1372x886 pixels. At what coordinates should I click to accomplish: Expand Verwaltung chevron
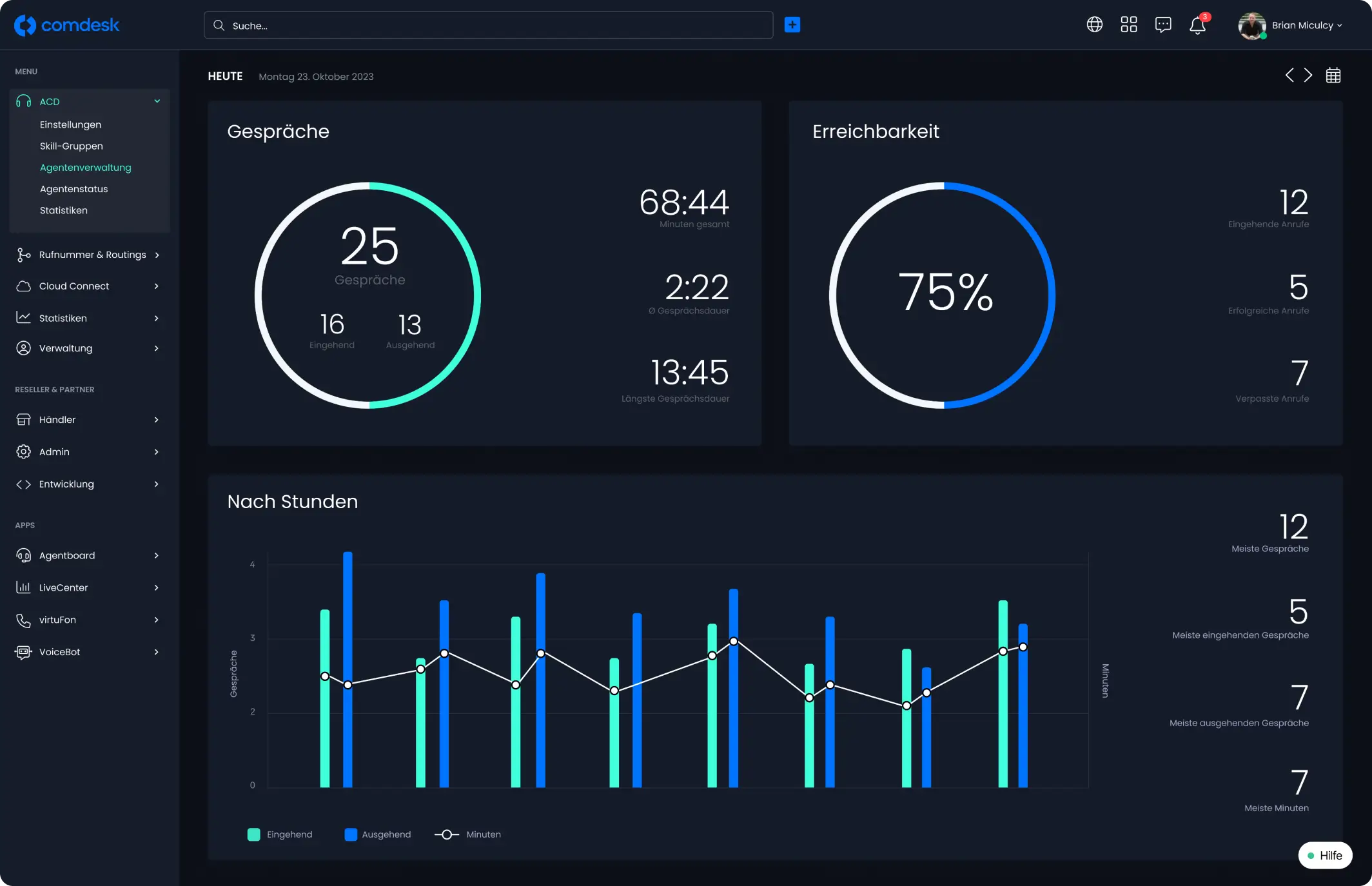(157, 348)
